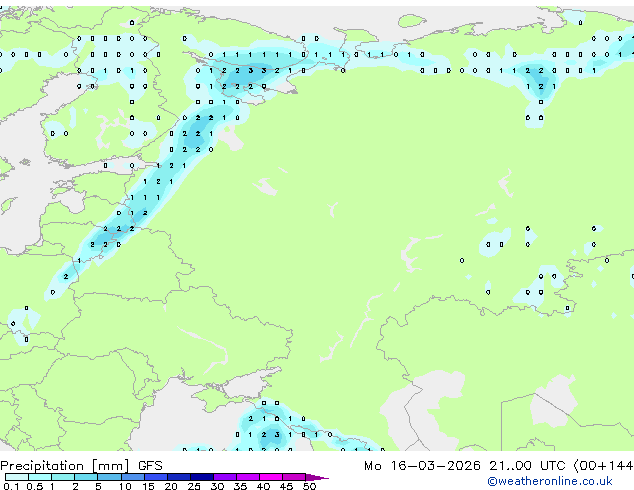634x490 pixels.
Task: Select the legend swatch between 5 and 10
Action: click(109, 477)
